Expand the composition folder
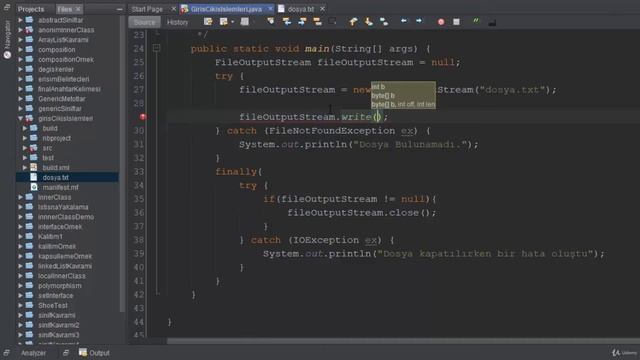 [20, 49]
